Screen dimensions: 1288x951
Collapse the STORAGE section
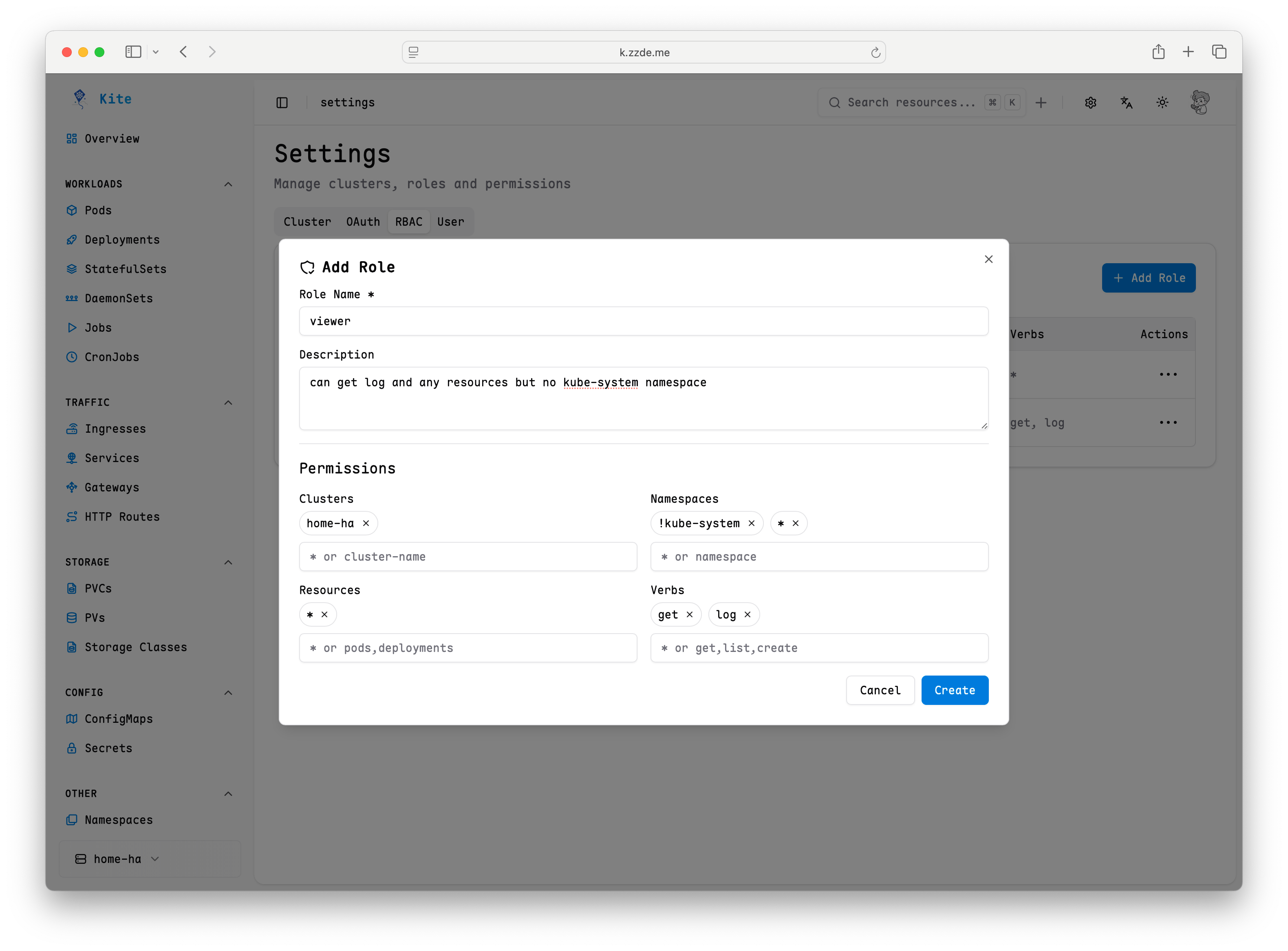pos(227,562)
